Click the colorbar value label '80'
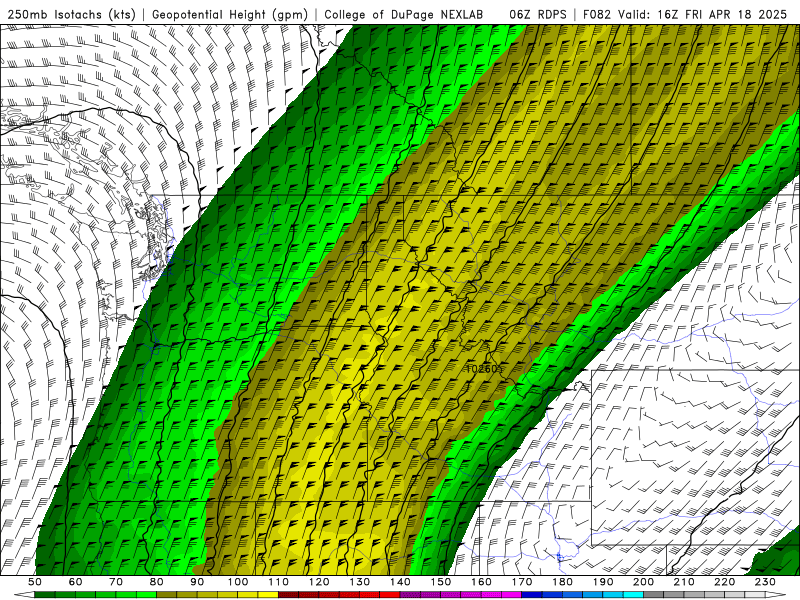Image resolution: width=800 pixels, height=600 pixels. click(x=157, y=582)
